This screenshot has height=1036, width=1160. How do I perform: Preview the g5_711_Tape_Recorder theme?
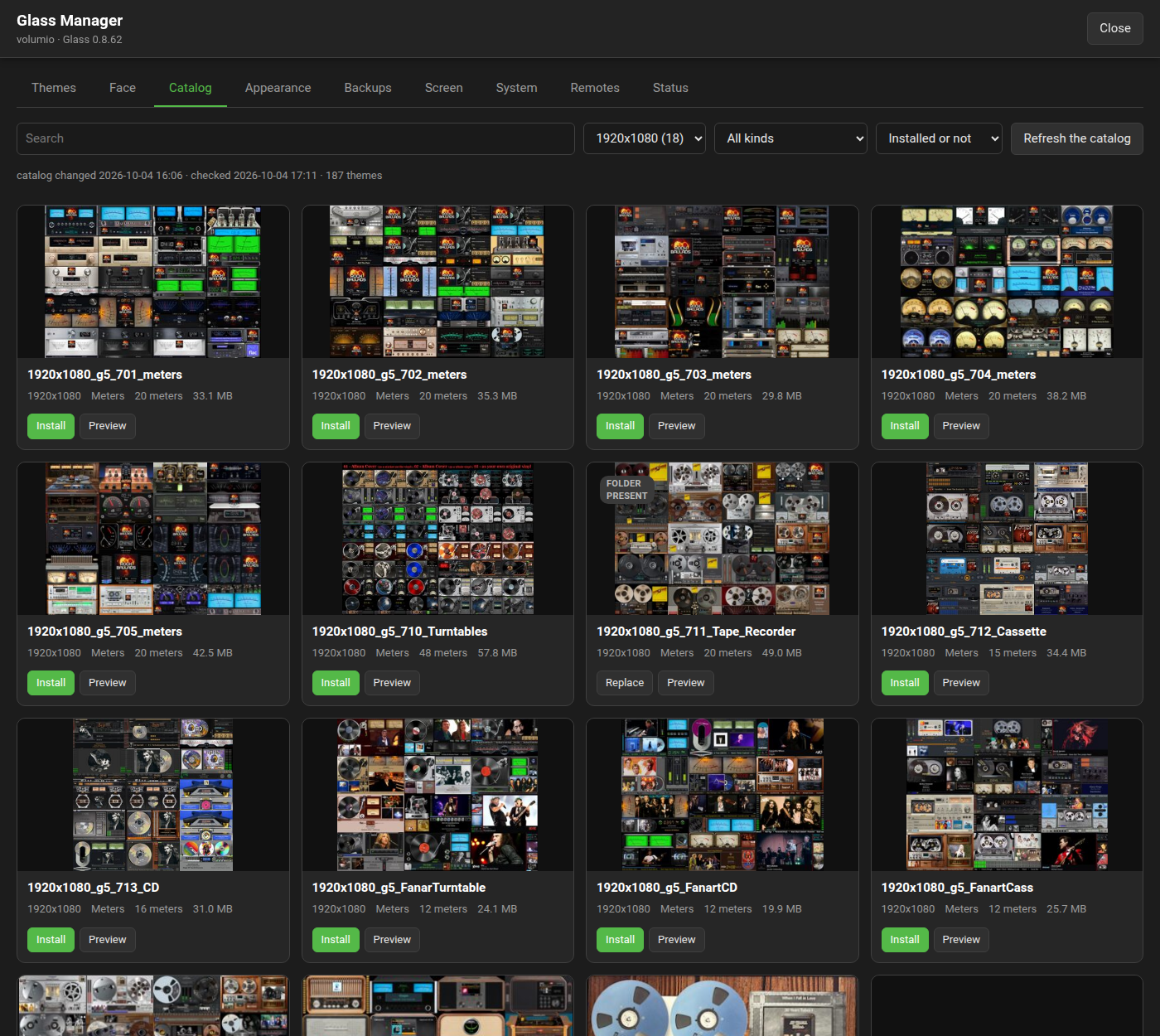pyautogui.click(x=686, y=683)
